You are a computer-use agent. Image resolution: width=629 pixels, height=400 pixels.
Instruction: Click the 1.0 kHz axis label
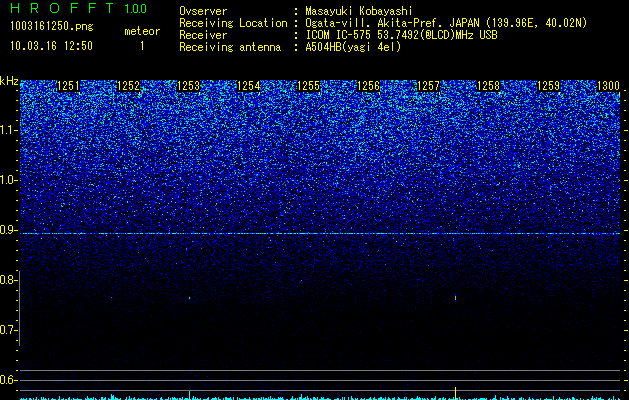(x=8, y=180)
